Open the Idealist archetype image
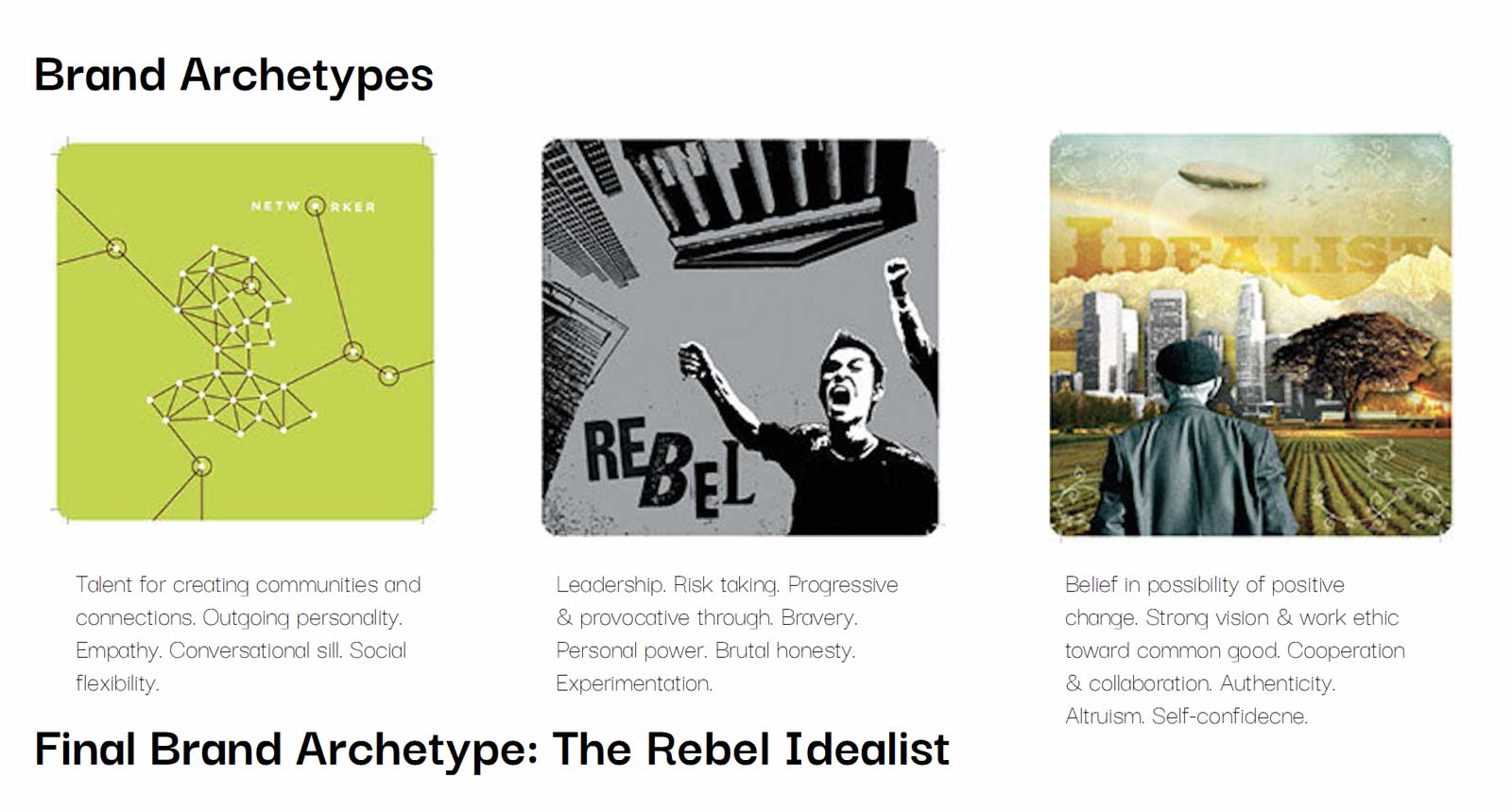This screenshot has width=1512, height=812. coord(1250,336)
